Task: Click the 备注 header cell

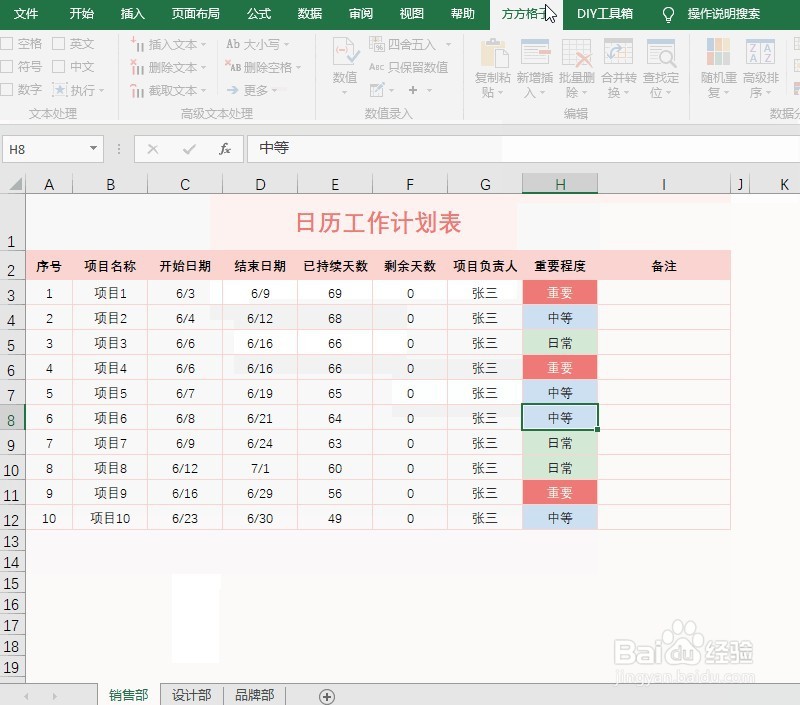Action: coord(664,266)
